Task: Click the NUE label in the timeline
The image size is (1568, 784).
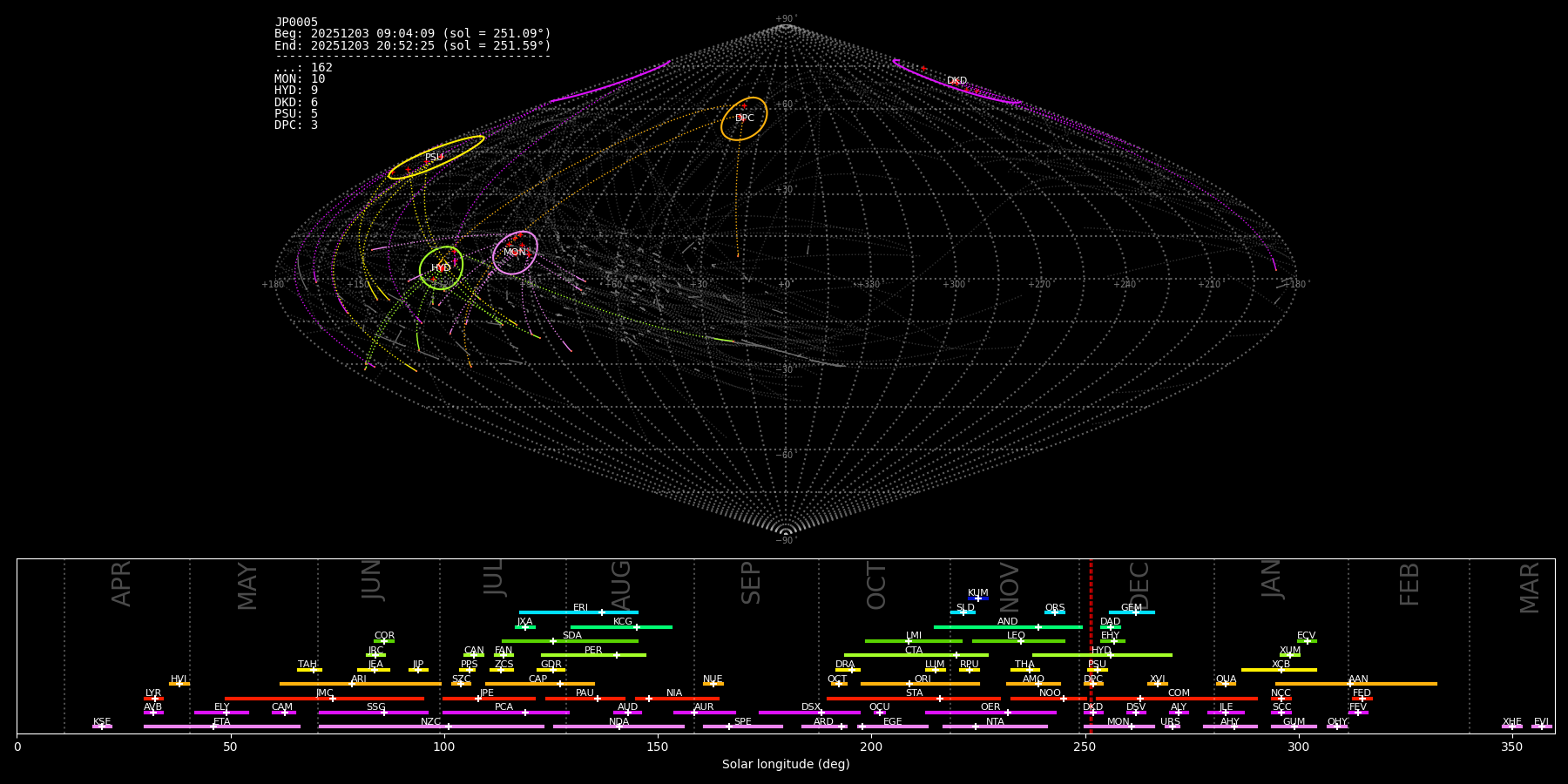Action: click(713, 679)
